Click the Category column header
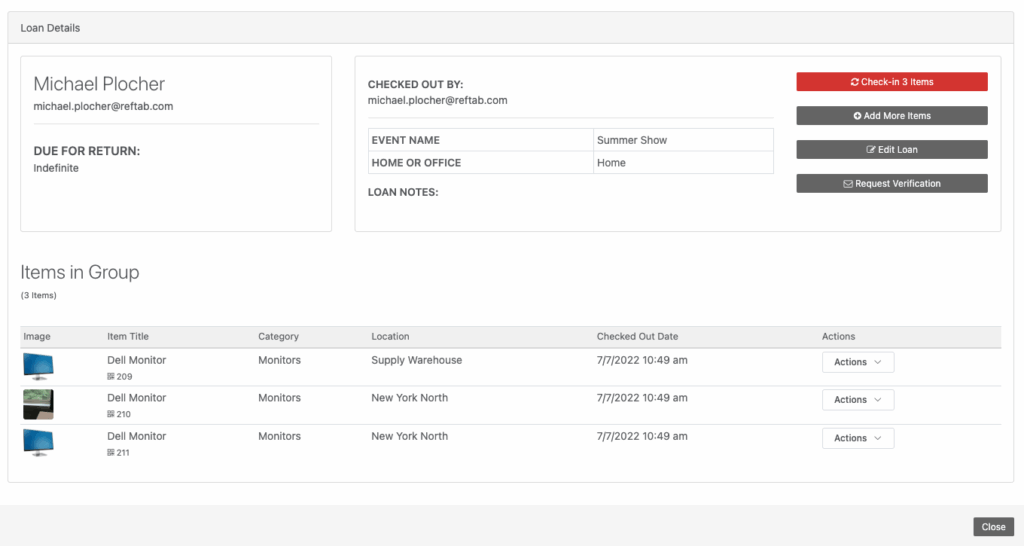This screenshot has width=1024, height=546. tap(278, 337)
